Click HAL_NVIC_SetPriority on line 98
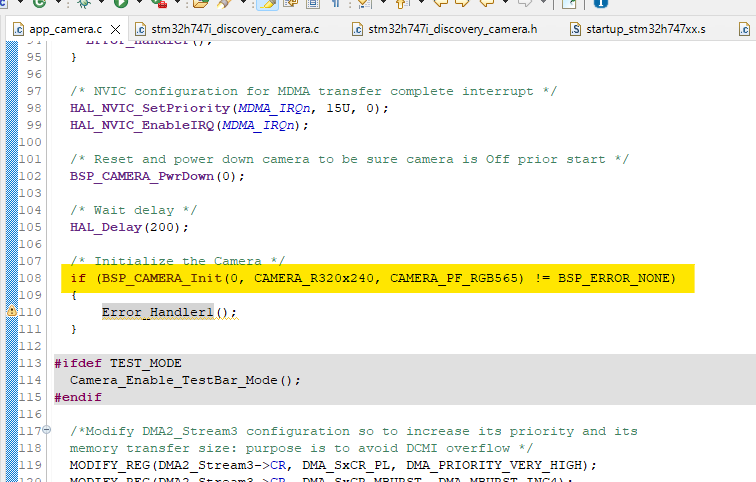The width and height of the screenshot is (756, 482). 150,108
